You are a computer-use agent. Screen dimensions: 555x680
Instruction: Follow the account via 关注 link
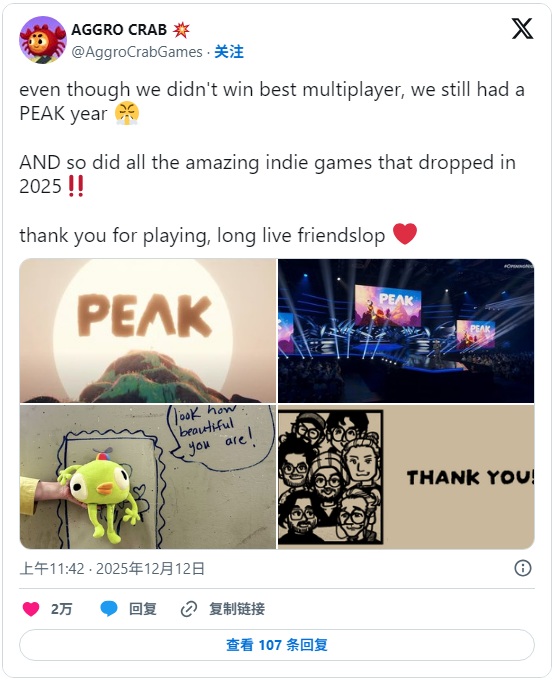click(229, 52)
